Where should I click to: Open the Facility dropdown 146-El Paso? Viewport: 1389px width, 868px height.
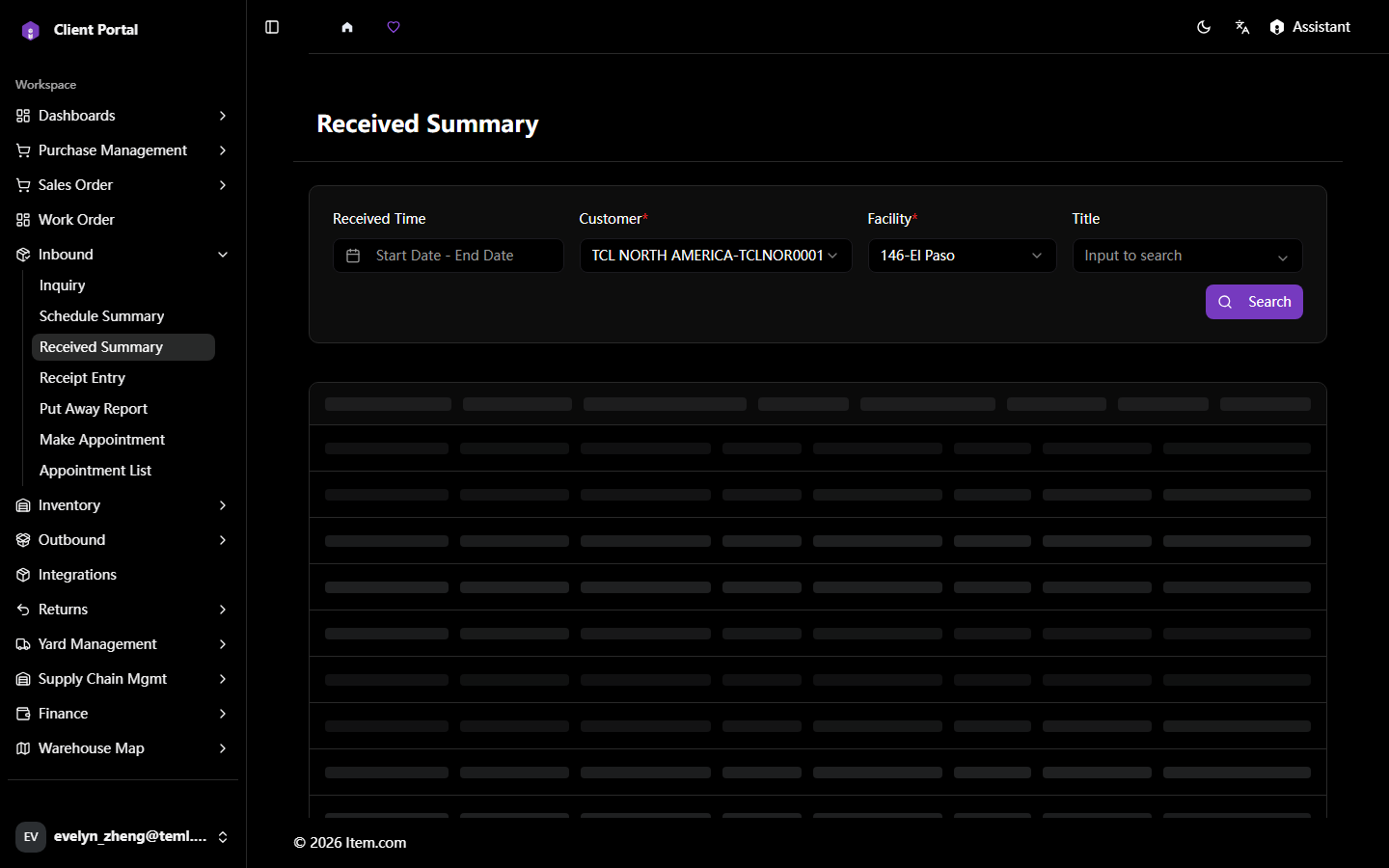(x=962, y=256)
